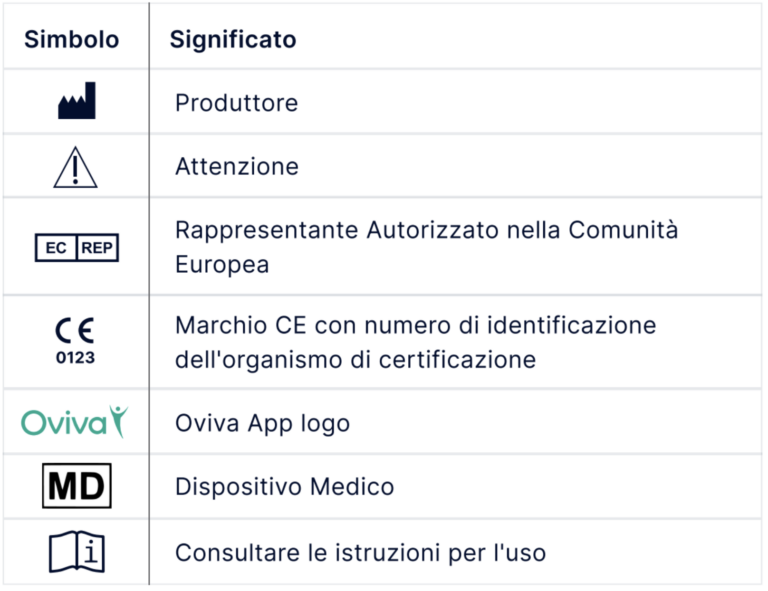Click dell'organismo di certificazione text line
Viewport: 768px width, 591px height.
pyautogui.click(x=356, y=360)
